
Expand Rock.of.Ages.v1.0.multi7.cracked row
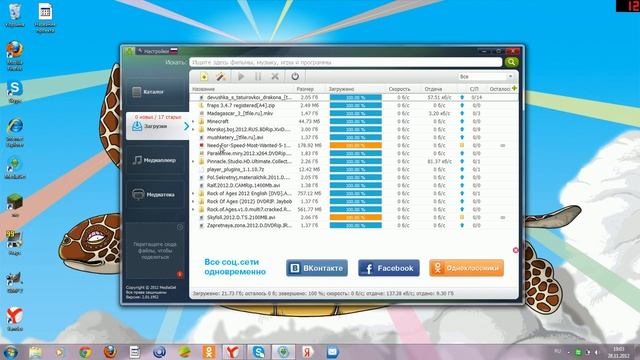click(x=193, y=209)
